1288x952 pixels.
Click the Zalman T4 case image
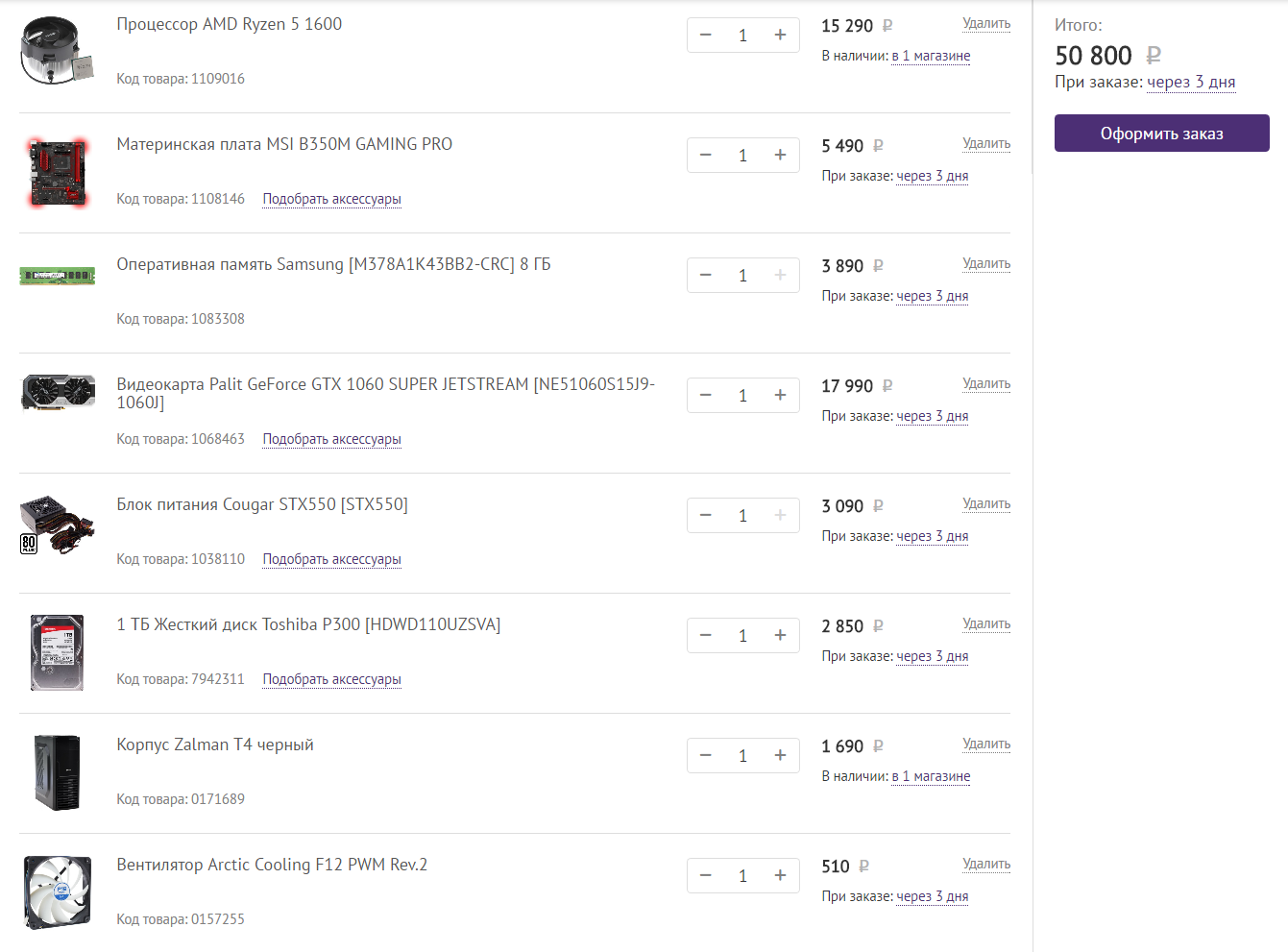pyautogui.click(x=57, y=772)
